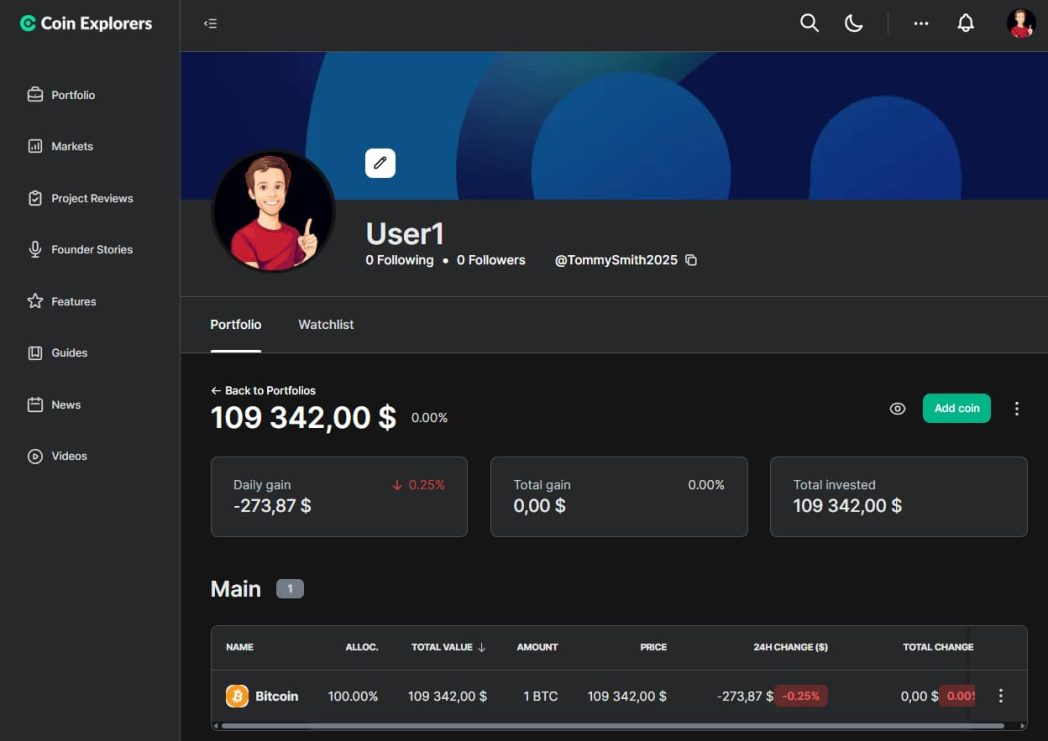Collapse the sidebar menu
The height and width of the screenshot is (741, 1048).
[210, 23]
